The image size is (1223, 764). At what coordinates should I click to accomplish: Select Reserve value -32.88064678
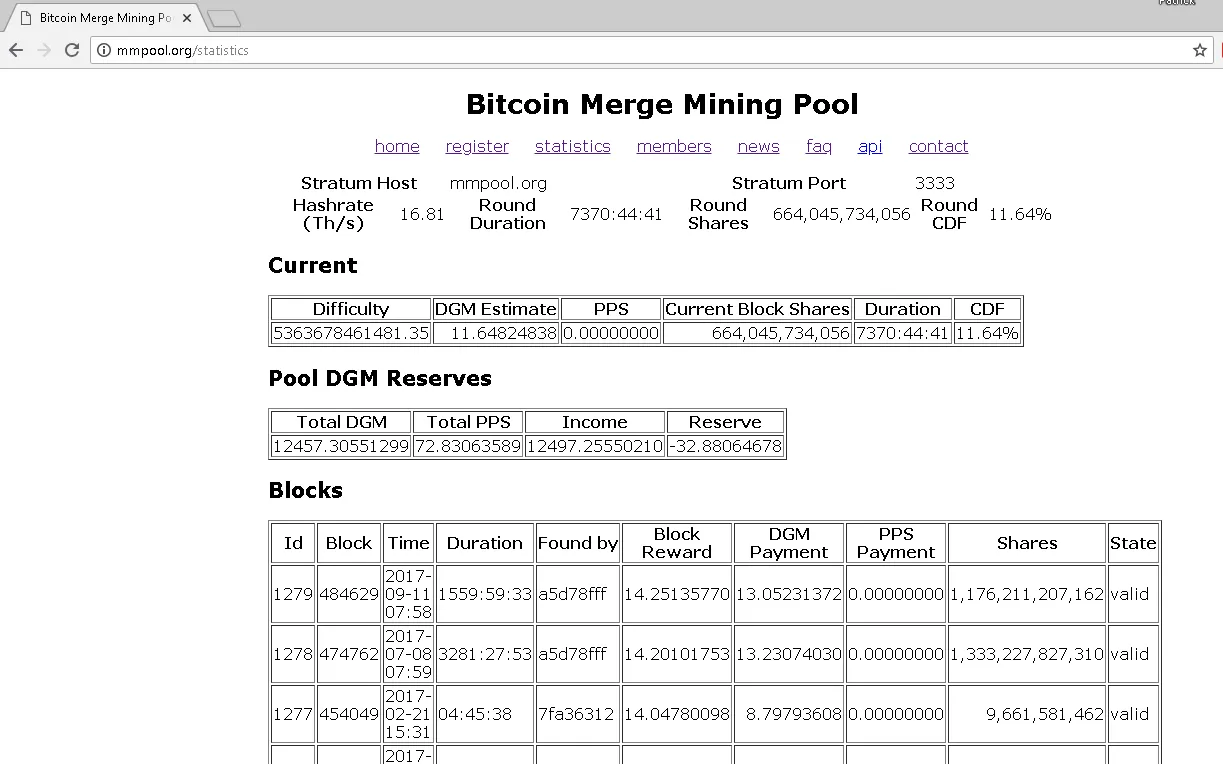(725, 446)
